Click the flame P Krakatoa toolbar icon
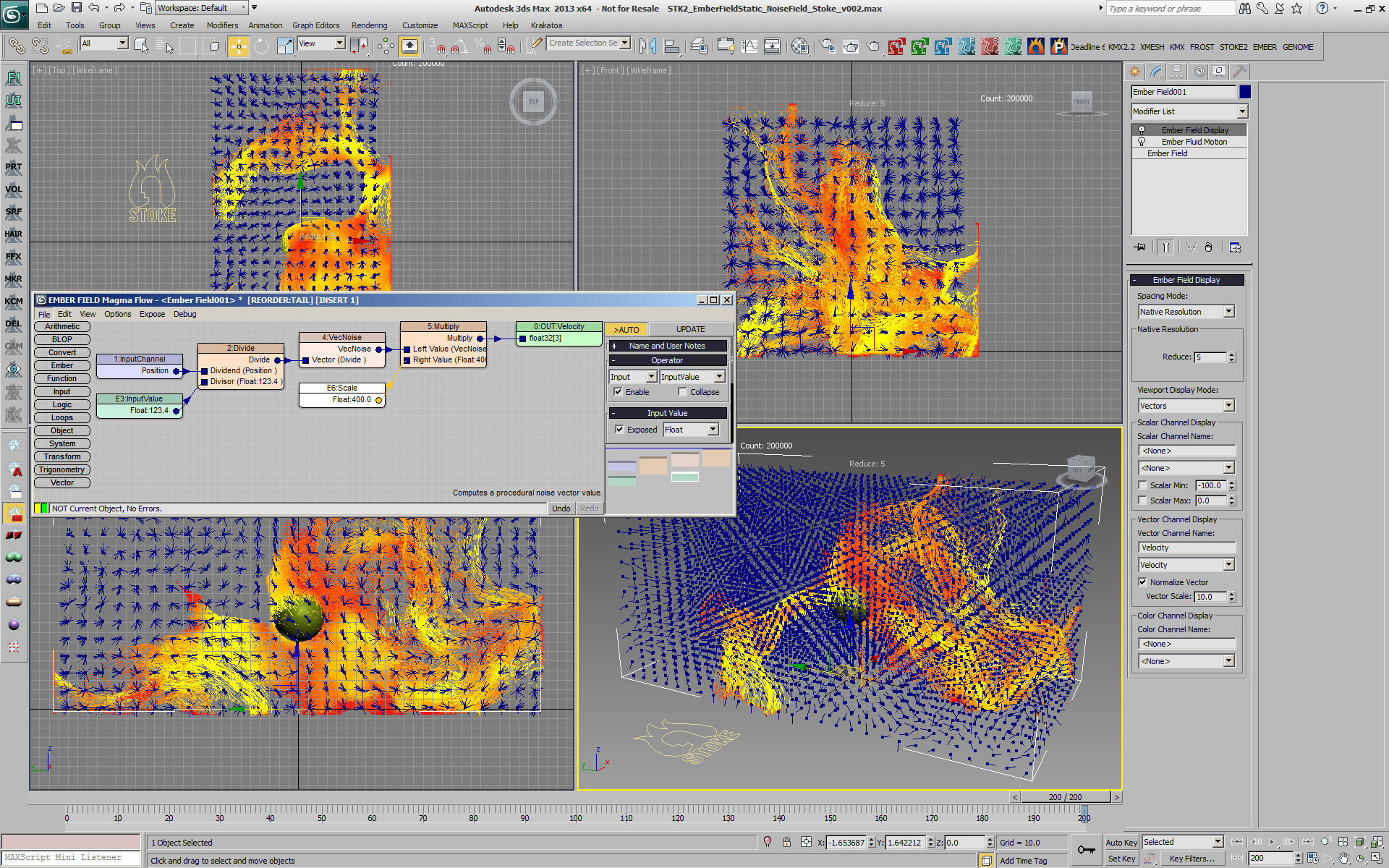The width and height of the screenshot is (1389, 868). pos(1059,46)
